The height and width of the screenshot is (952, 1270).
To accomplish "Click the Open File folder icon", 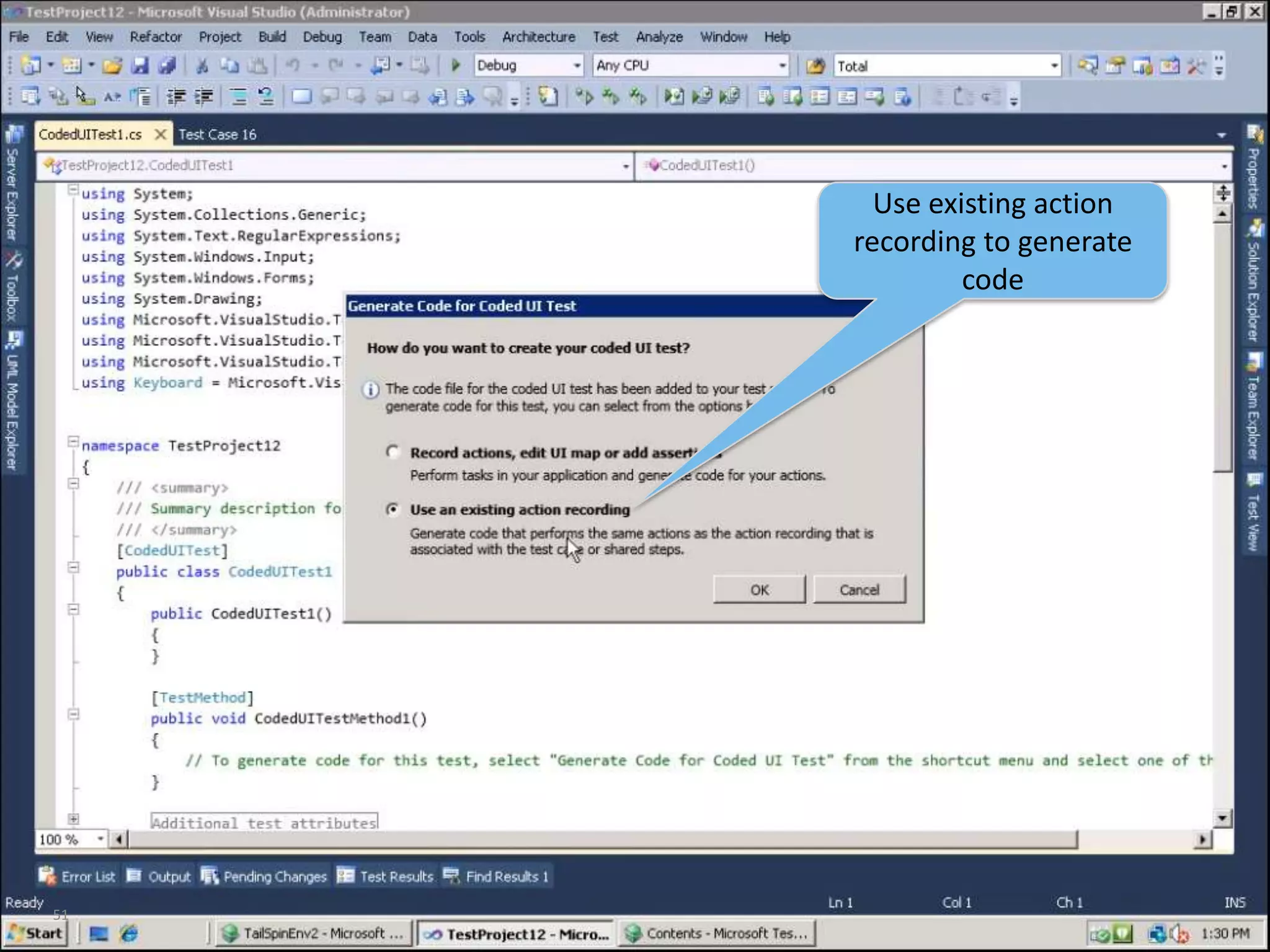I will 113,65.
